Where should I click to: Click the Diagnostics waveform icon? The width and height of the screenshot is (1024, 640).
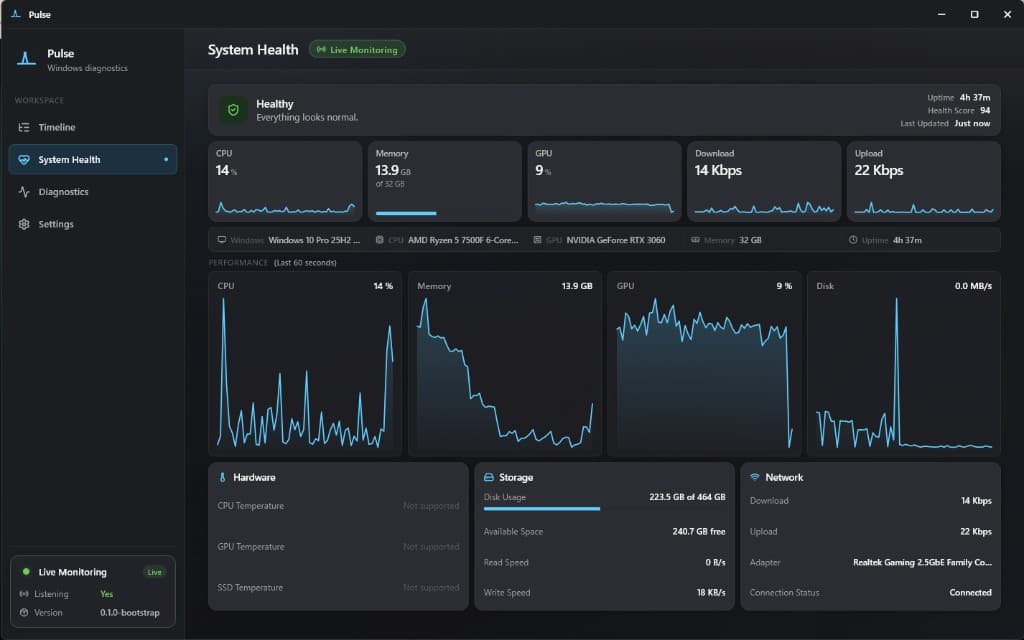click(x=24, y=192)
